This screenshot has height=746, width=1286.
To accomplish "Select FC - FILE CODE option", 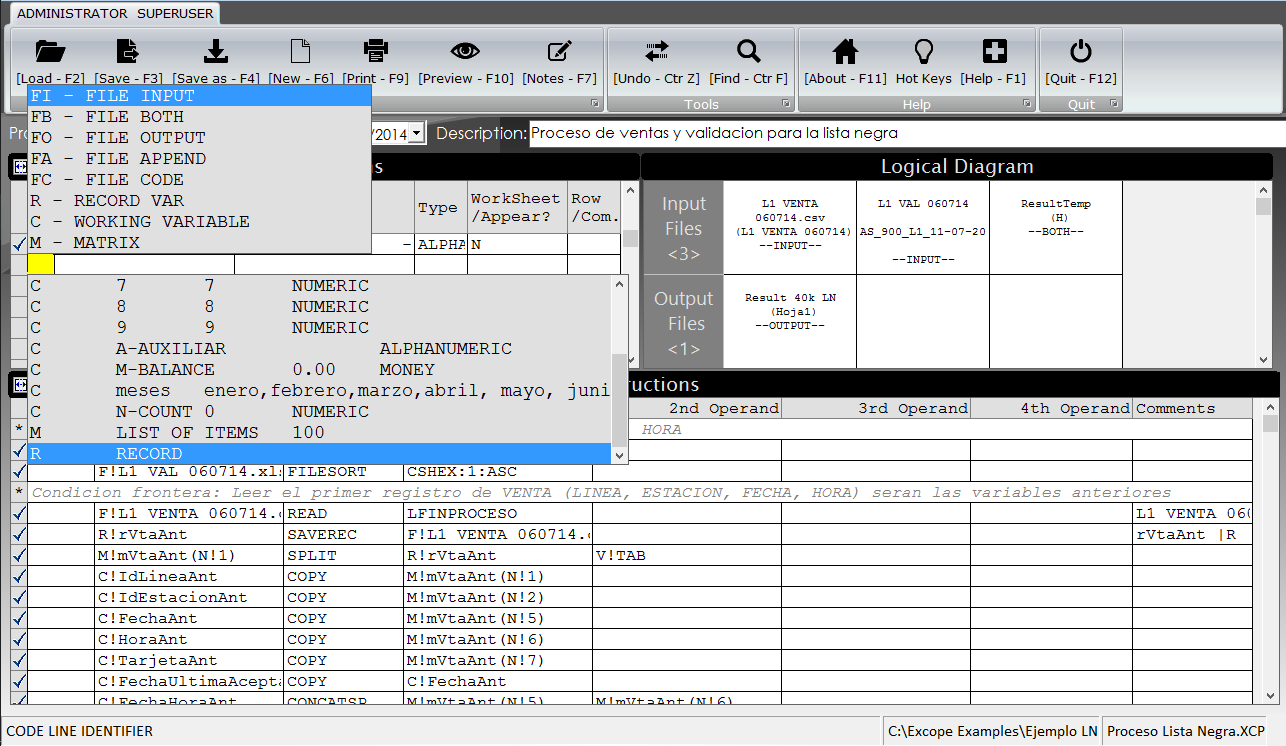I will [x=199, y=180].
